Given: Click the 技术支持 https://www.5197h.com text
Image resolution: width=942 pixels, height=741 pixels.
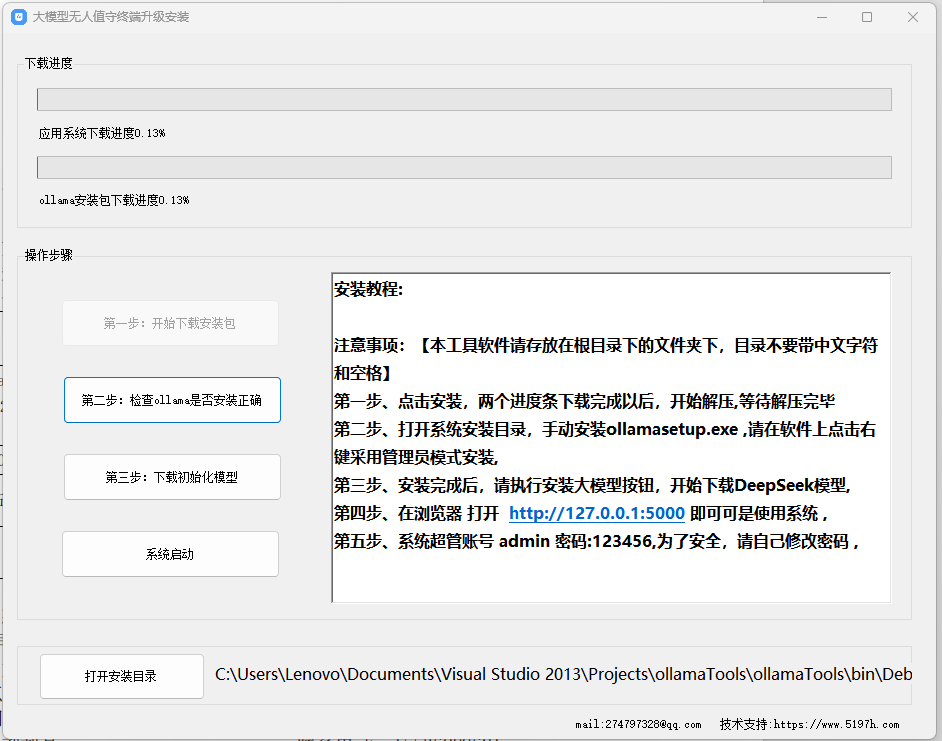Looking at the screenshot, I should coord(809,724).
